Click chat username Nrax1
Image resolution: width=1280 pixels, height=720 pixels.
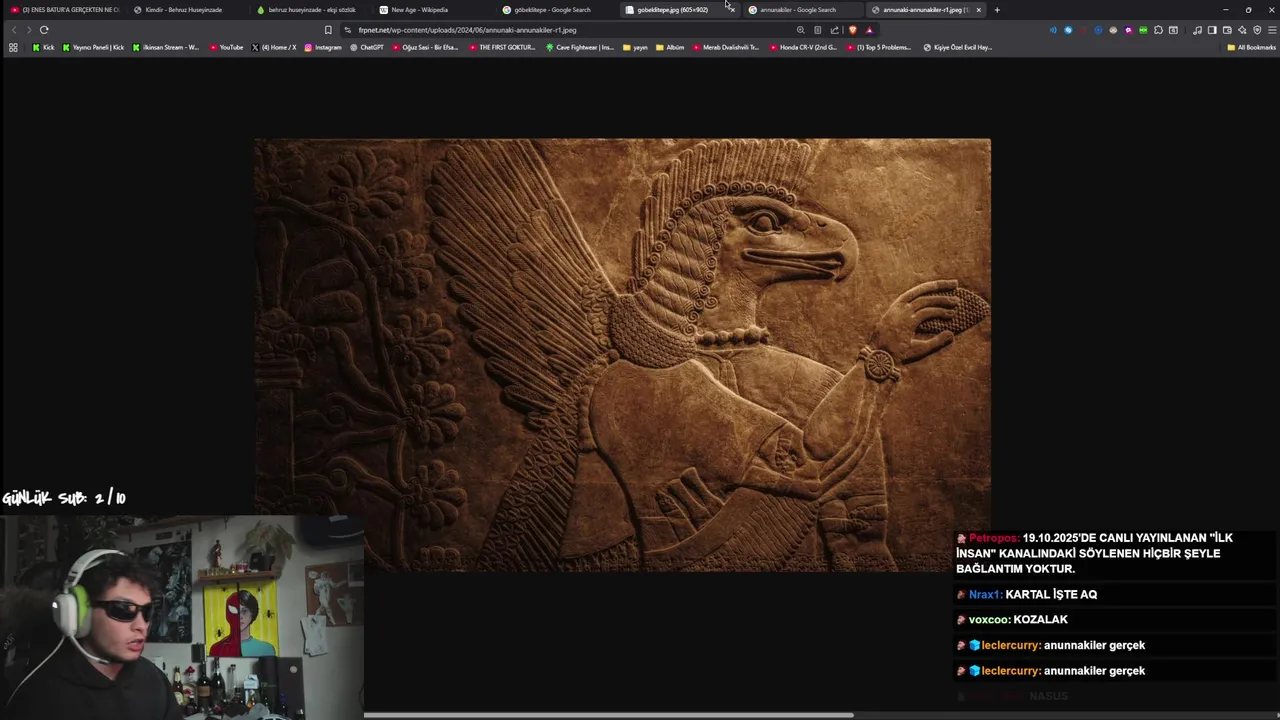985,594
